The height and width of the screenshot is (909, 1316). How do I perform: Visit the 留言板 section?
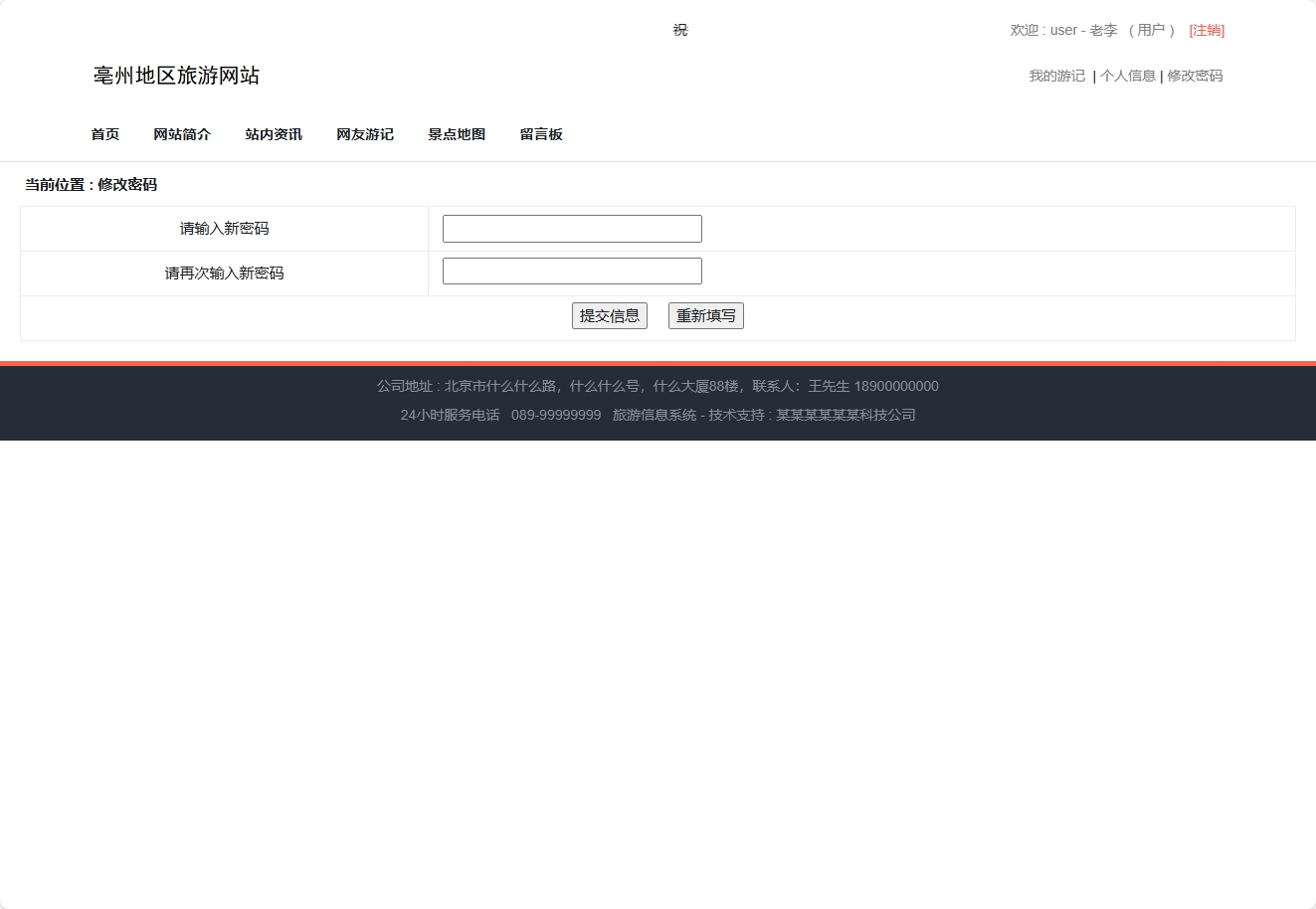541,134
